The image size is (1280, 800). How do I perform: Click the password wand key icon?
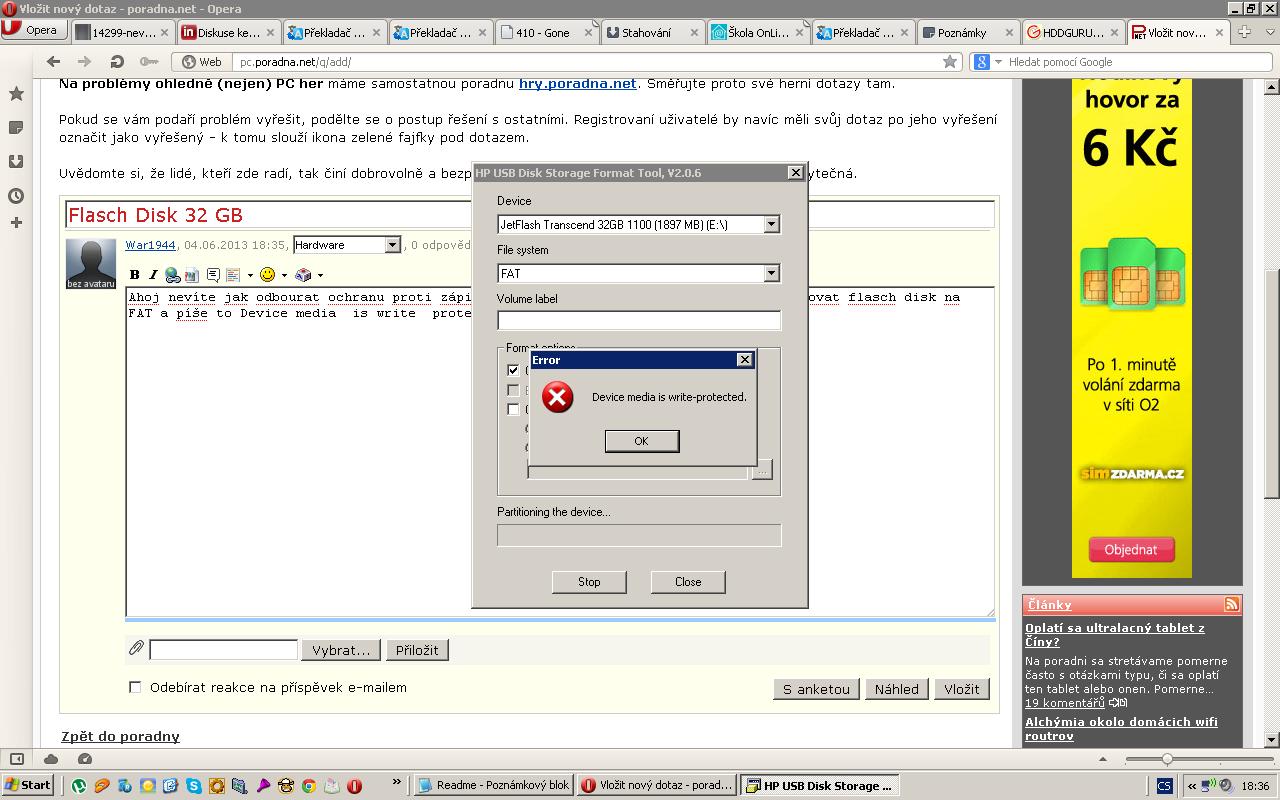148,62
